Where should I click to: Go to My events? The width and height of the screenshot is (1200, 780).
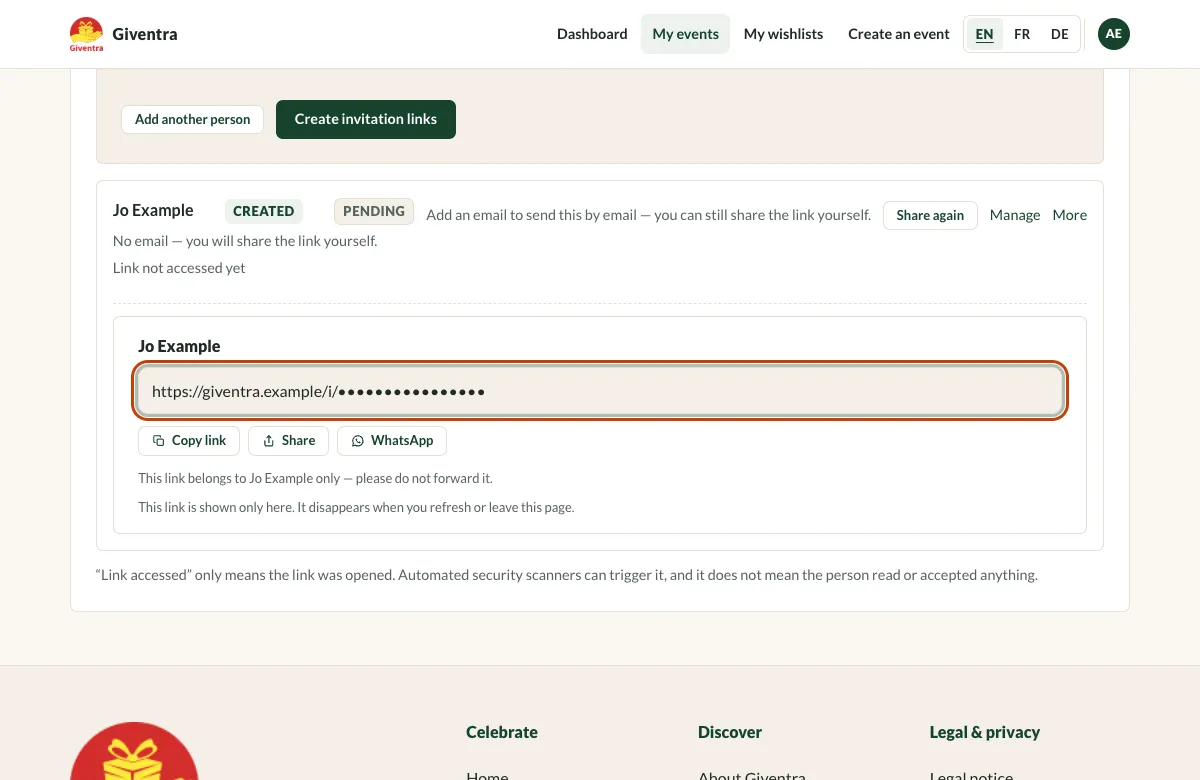point(685,34)
